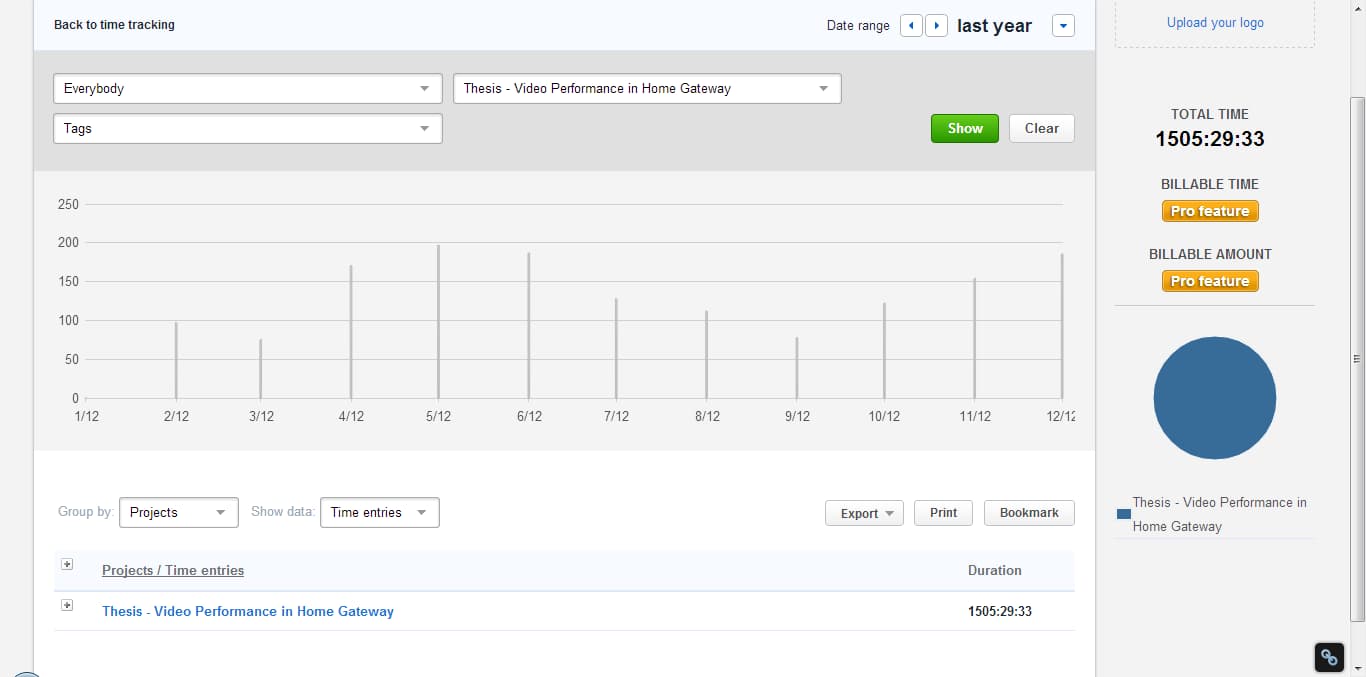Click the 4/12 chart bar
This screenshot has width=1366, height=677.
click(x=351, y=332)
